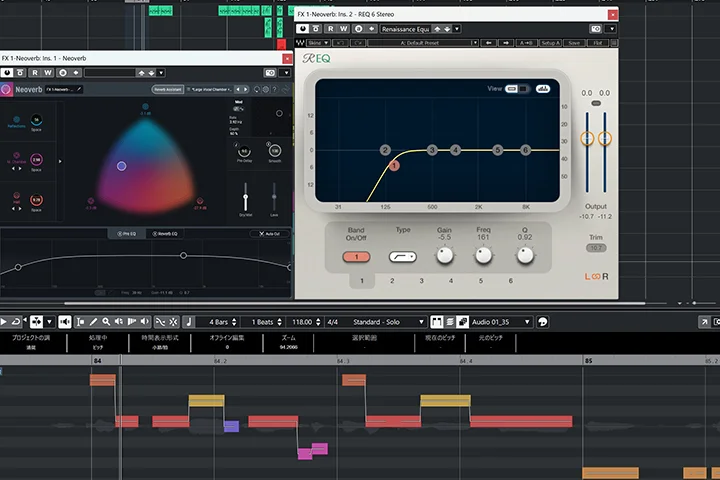Image resolution: width=720 pixels, height=480 pixels.
Task: Enable Auto Cut in Neoverb
Action: click(270, 234)
